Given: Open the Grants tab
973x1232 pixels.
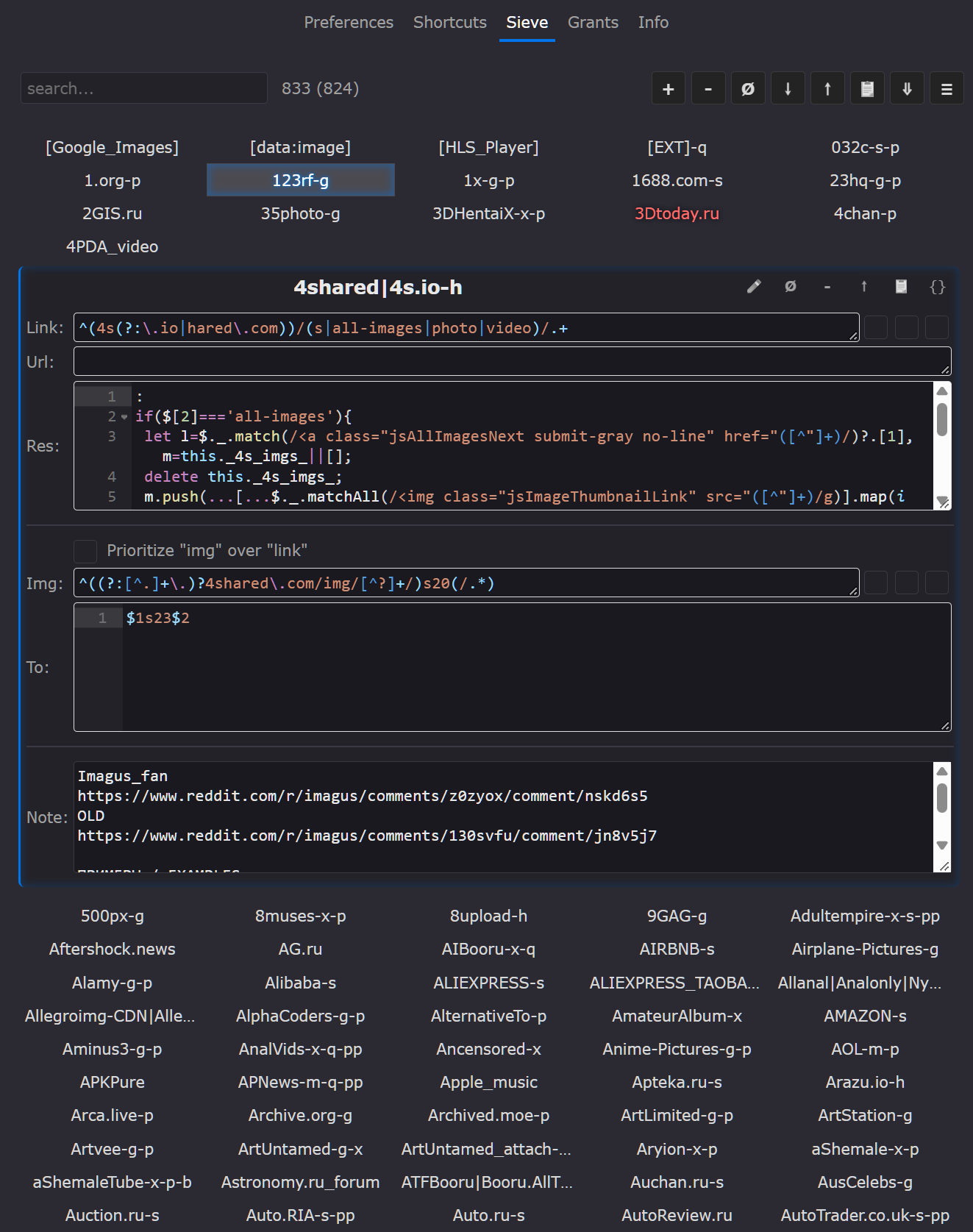Looking at the screenshot, I should point(593,22).
